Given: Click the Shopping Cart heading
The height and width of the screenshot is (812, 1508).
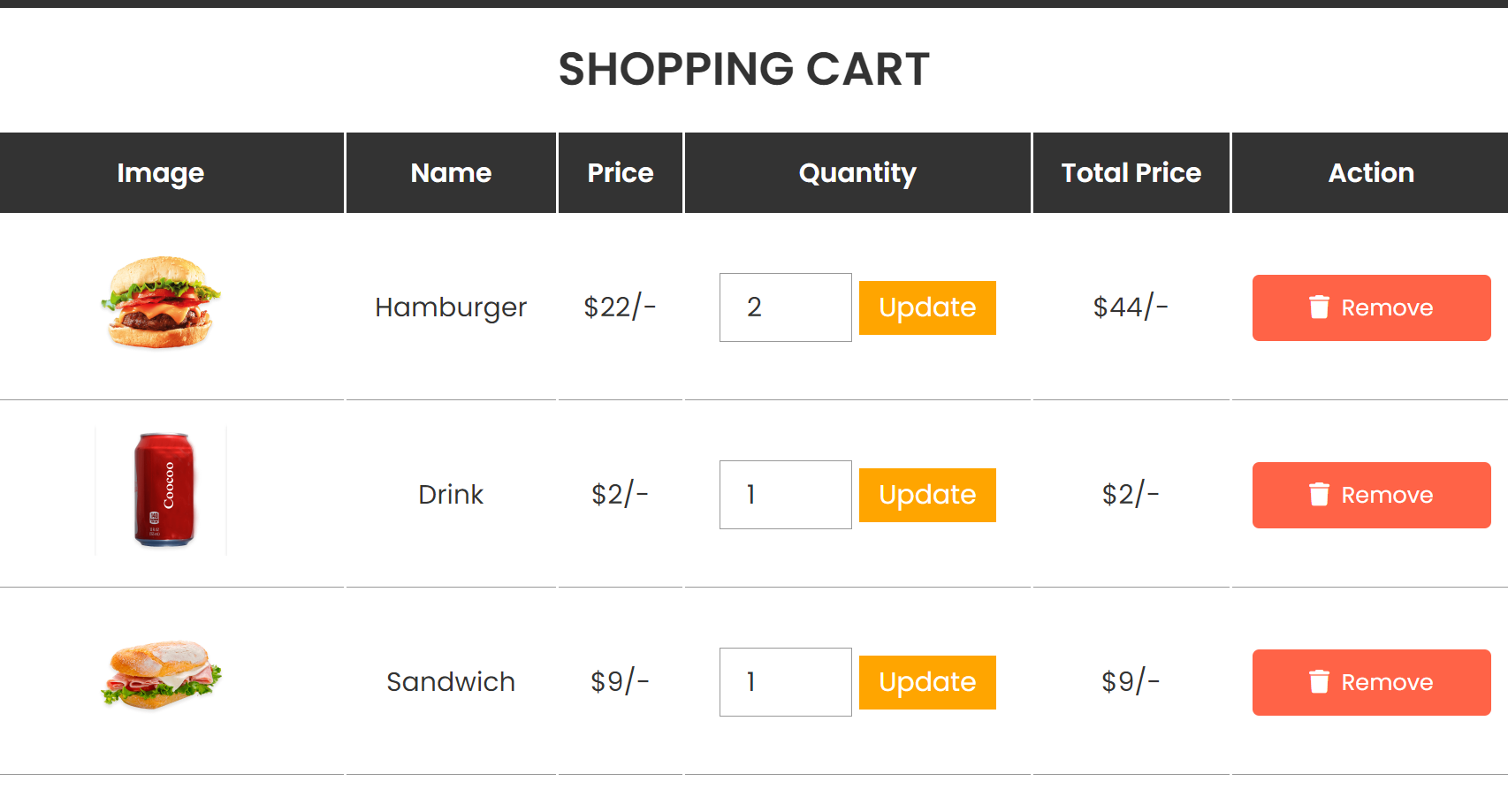Looking at the screenshot, I should tap(743, 69).
